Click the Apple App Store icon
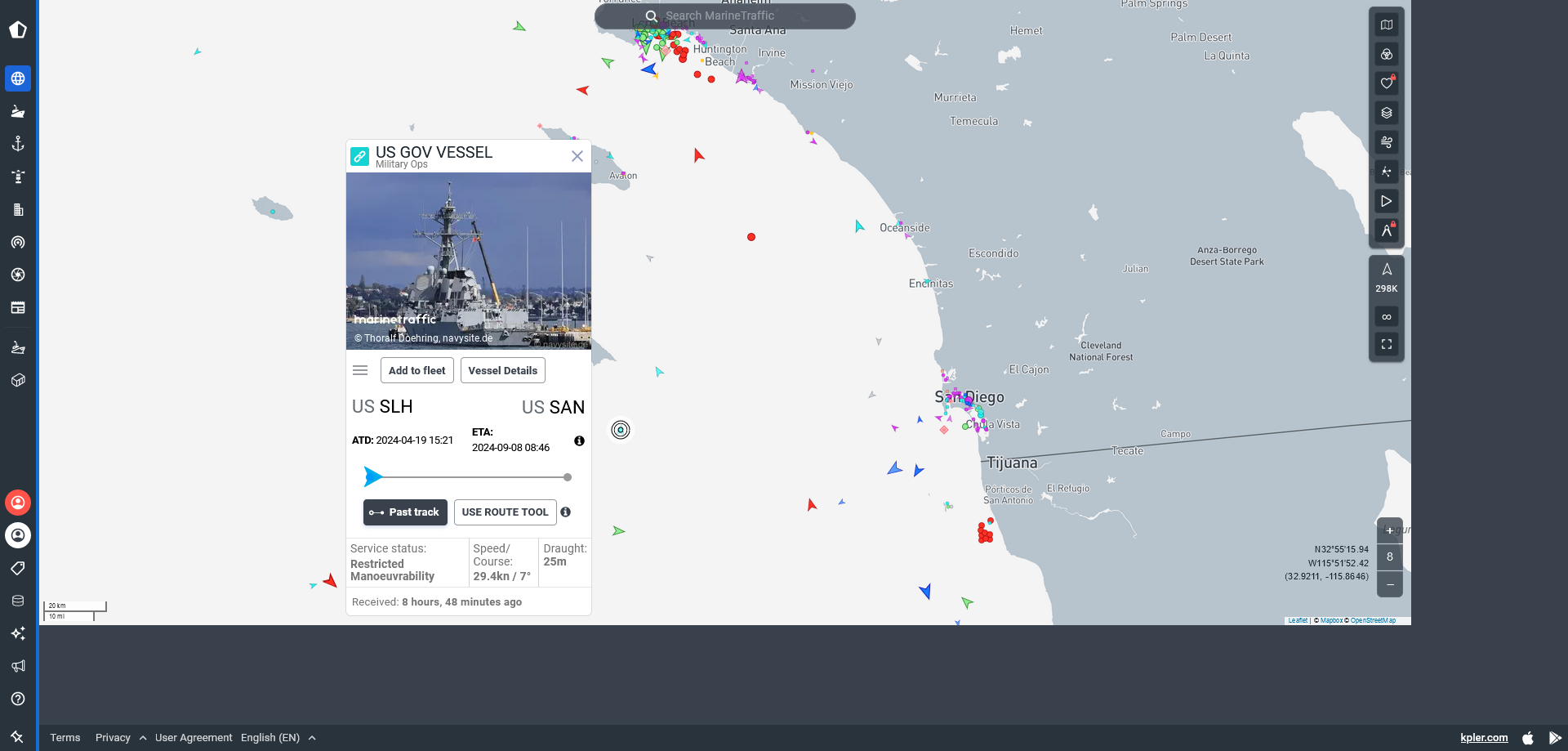 pos(1528,737)
